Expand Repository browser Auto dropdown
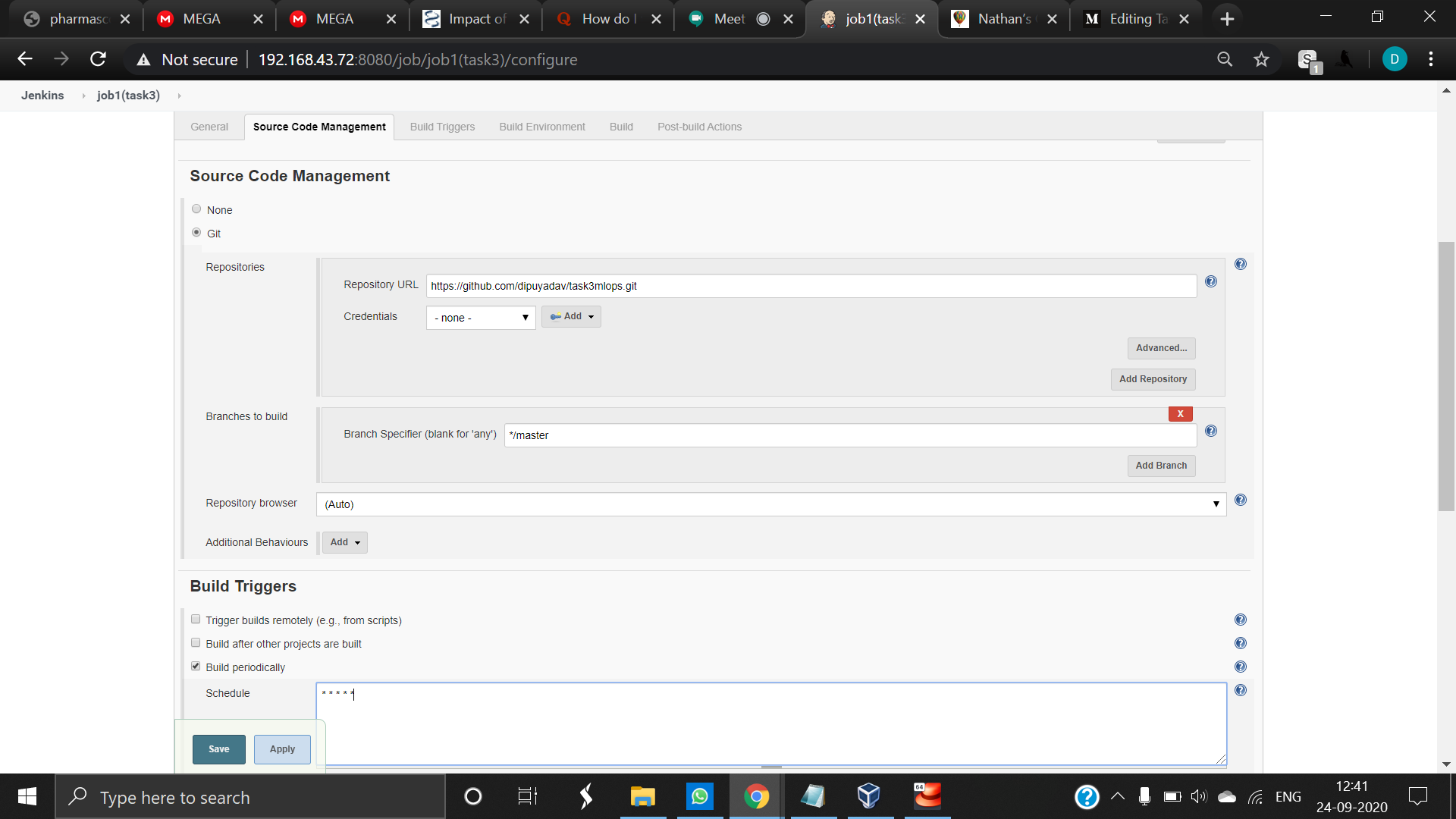1456x819 pixels. point(770,504)
